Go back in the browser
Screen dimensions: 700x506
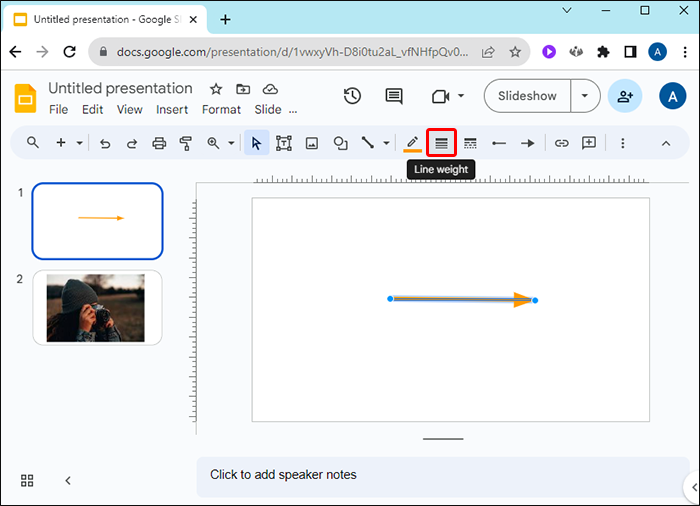(x=16, y=52)
